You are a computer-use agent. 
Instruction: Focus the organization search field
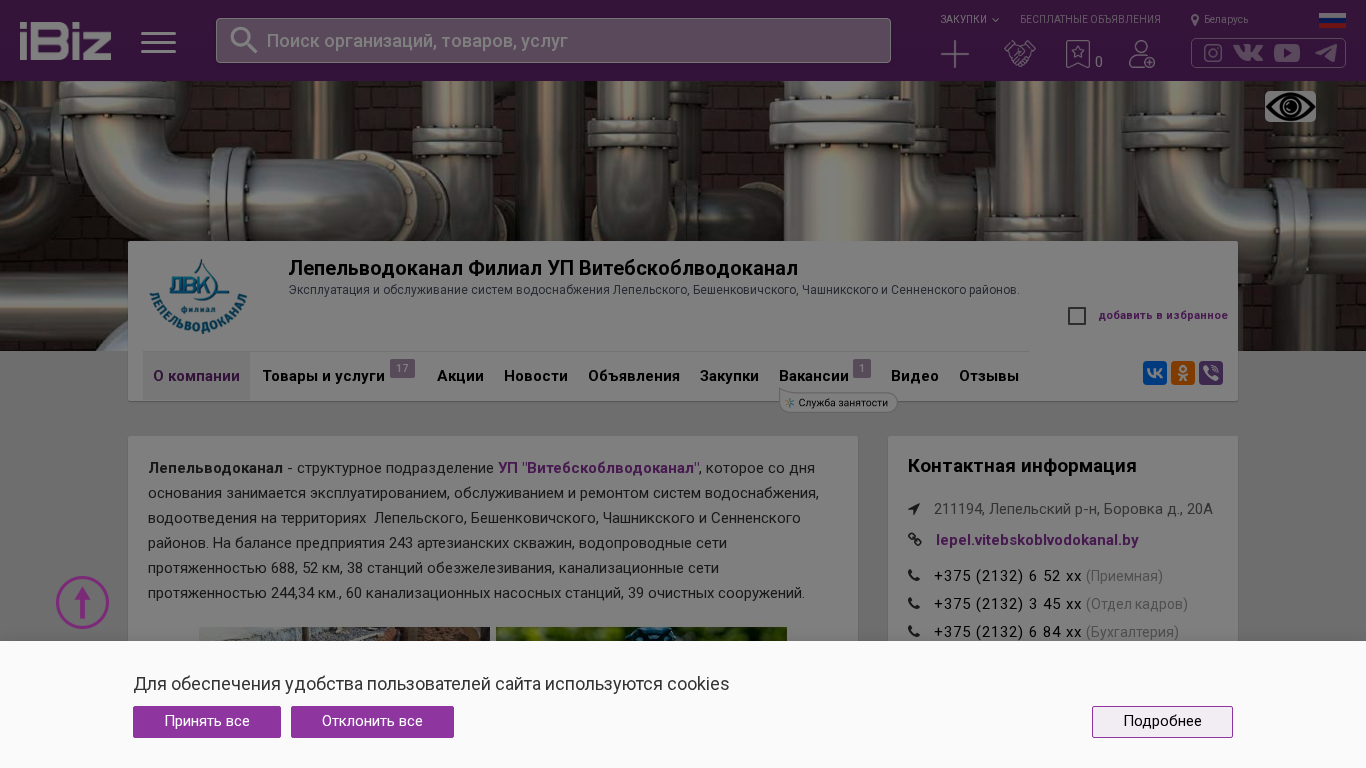(x=553, y=40)
